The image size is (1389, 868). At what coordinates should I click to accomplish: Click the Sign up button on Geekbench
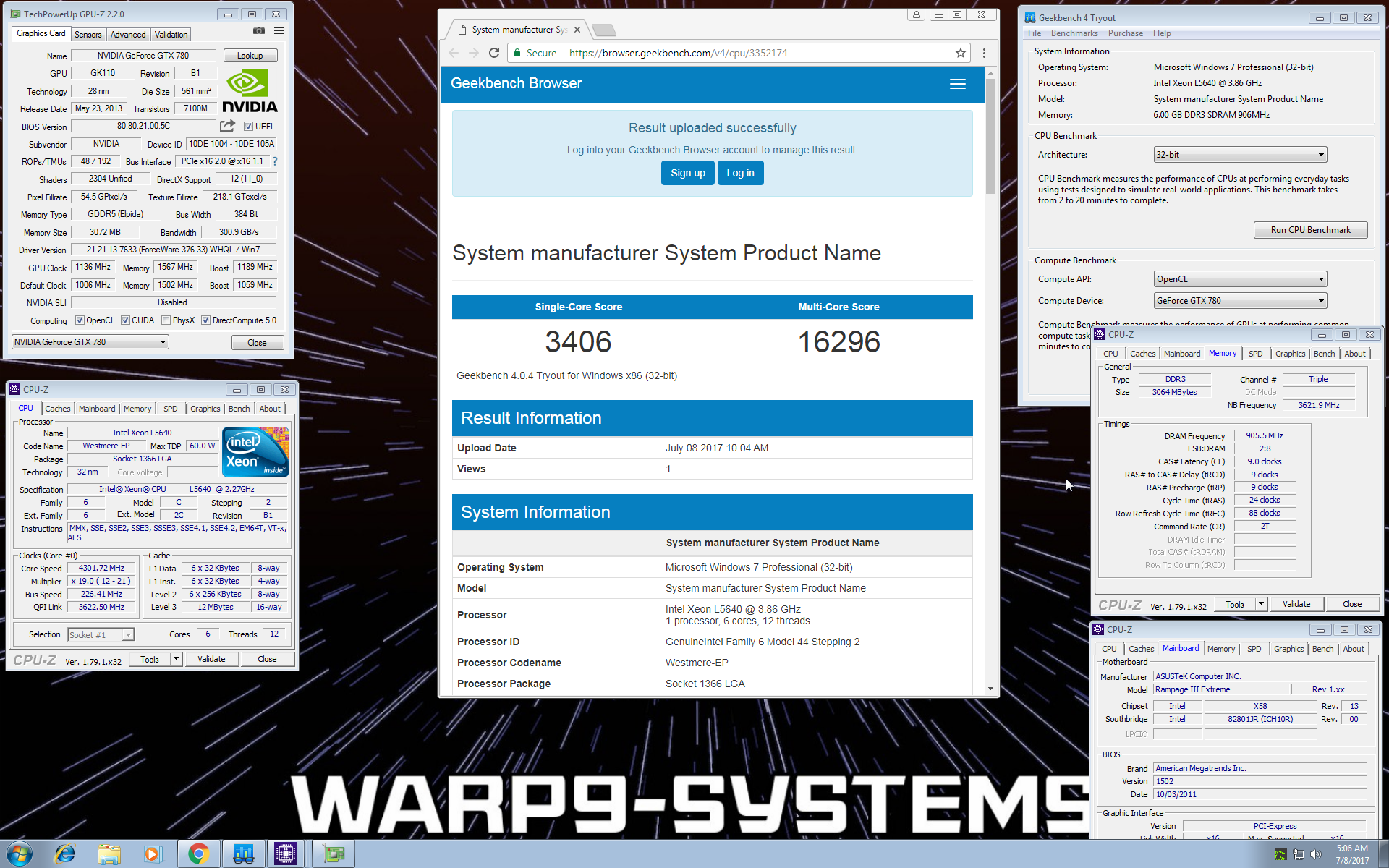687,173
